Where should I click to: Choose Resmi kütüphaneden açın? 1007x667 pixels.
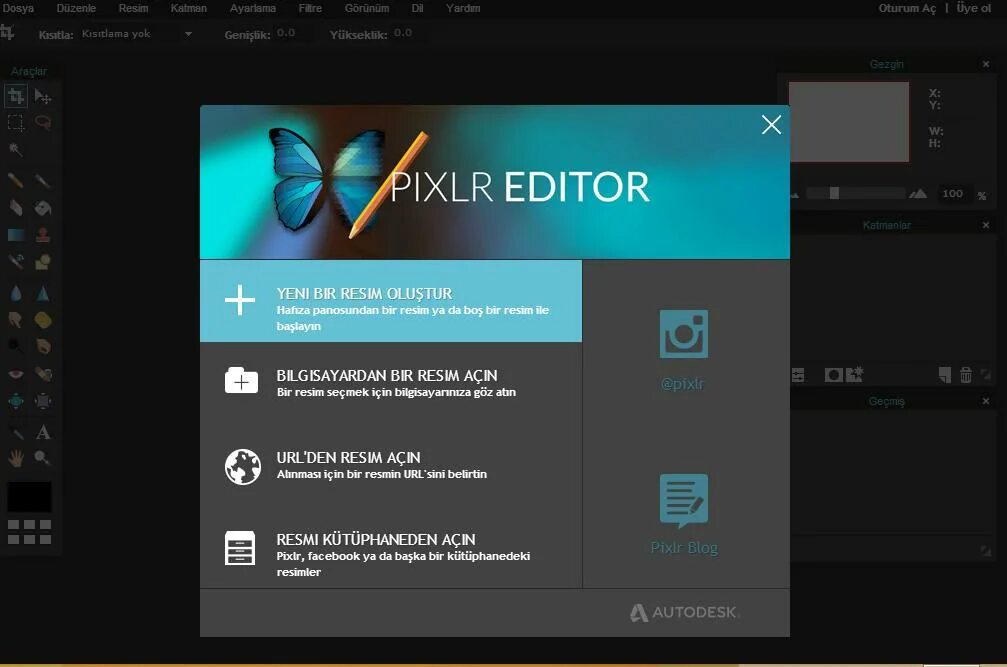point(391,547)
